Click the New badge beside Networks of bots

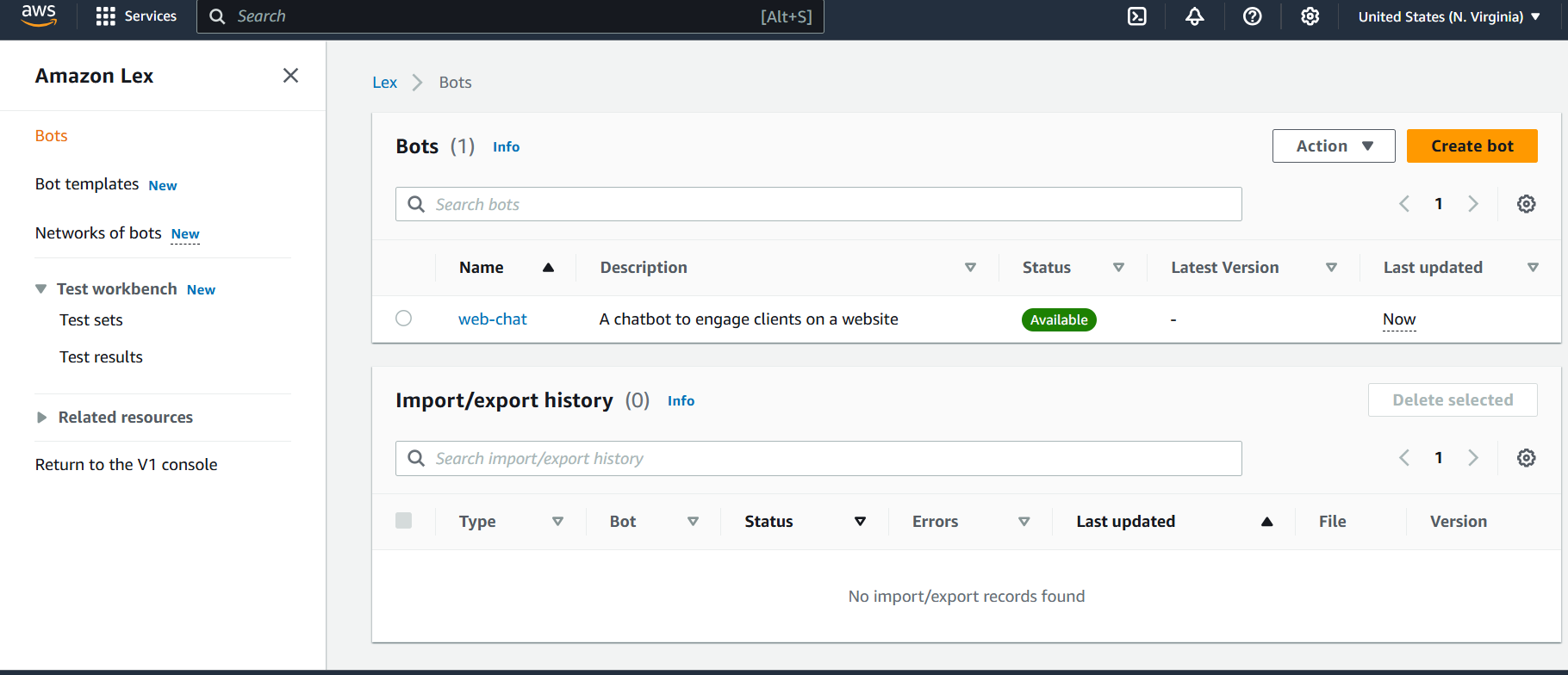[x=185, y=234]
